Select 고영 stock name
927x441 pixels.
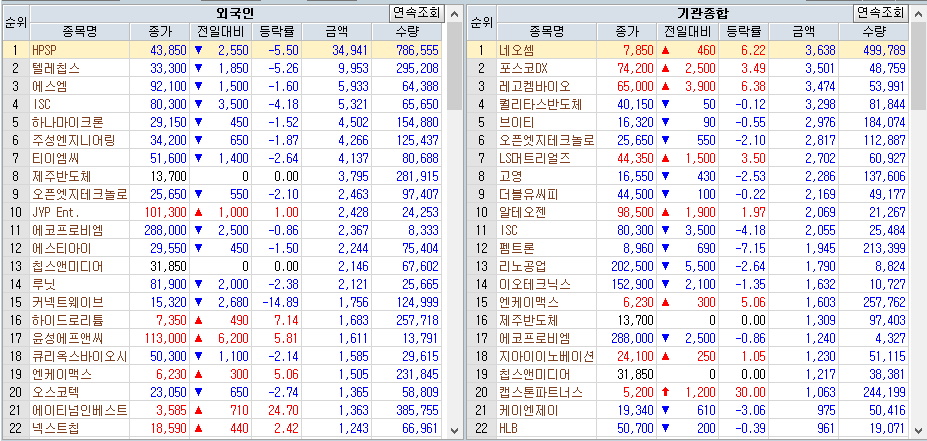[511, 177]
